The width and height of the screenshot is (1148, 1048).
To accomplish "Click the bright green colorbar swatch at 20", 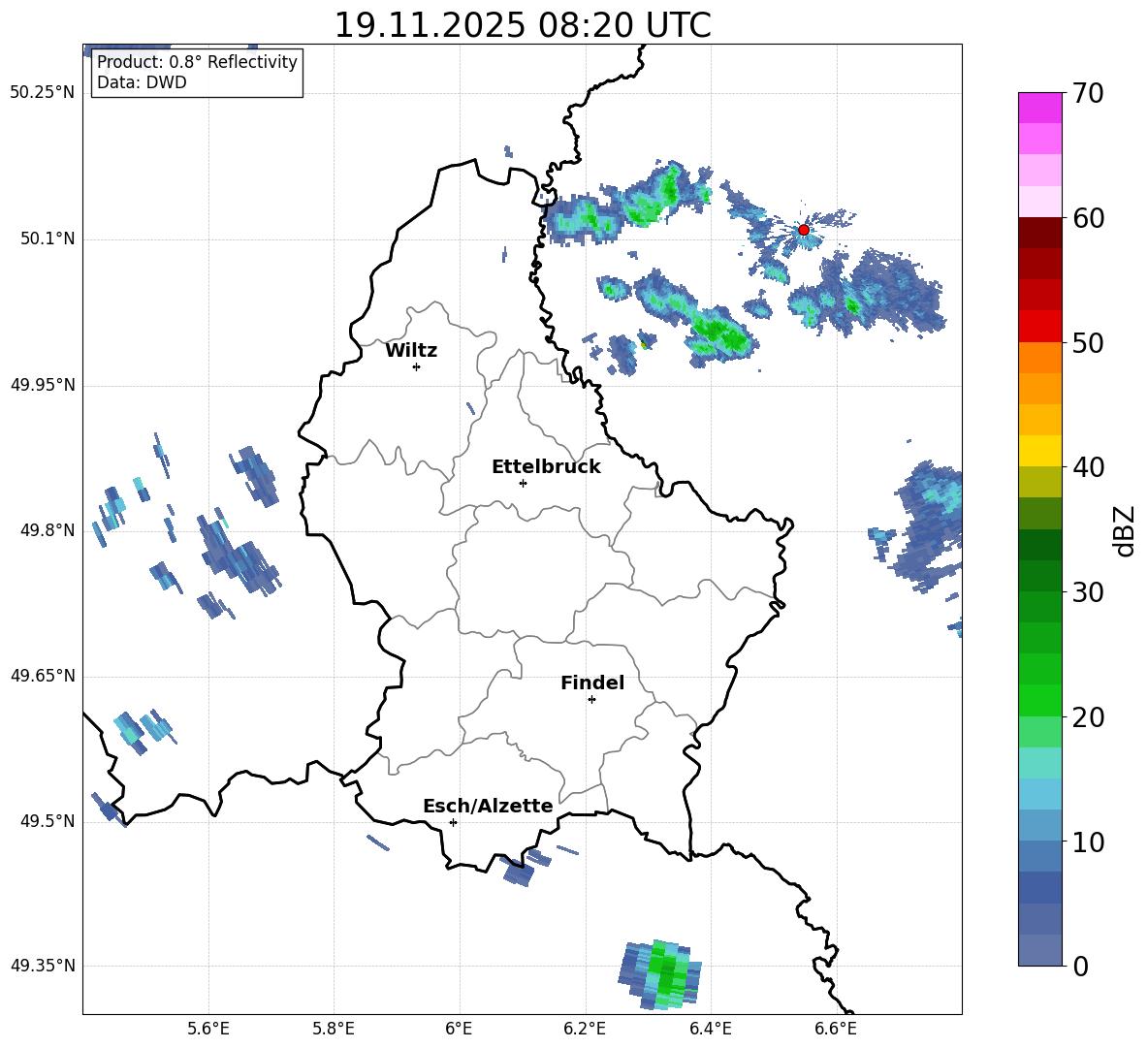I will [x=1039, y=700].
